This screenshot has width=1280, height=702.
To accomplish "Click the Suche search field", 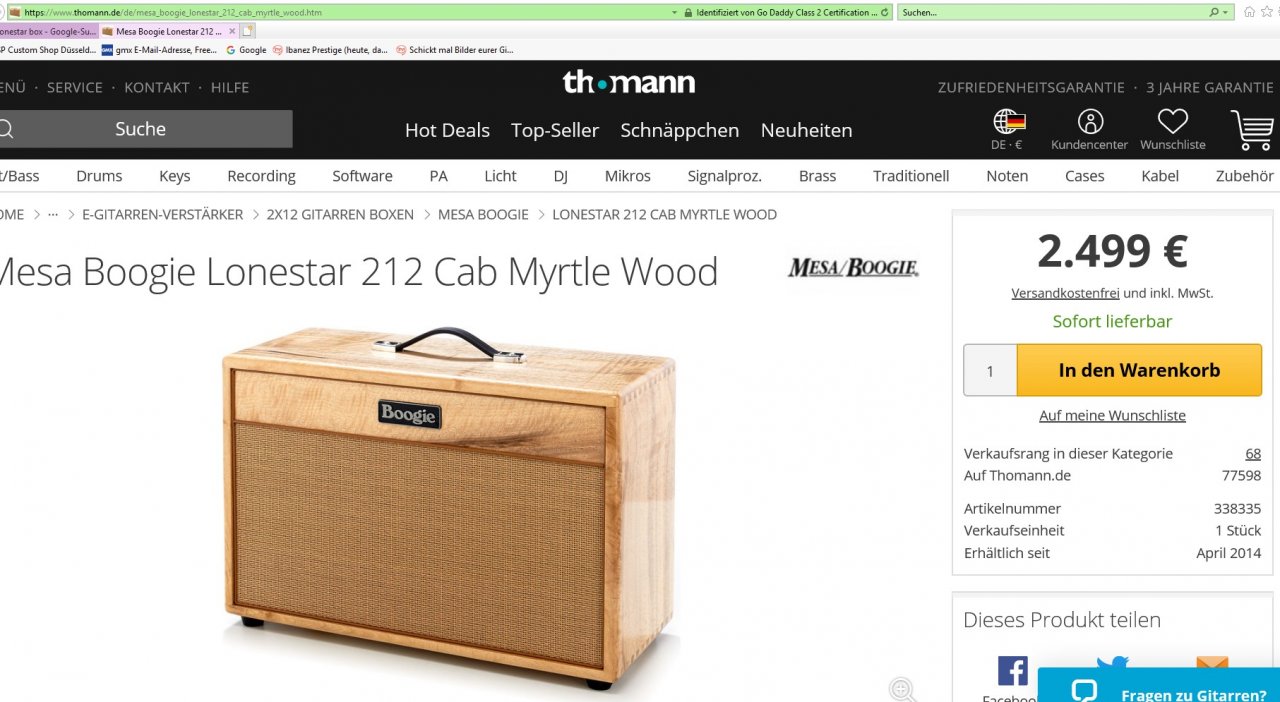I will click(140, 129).
